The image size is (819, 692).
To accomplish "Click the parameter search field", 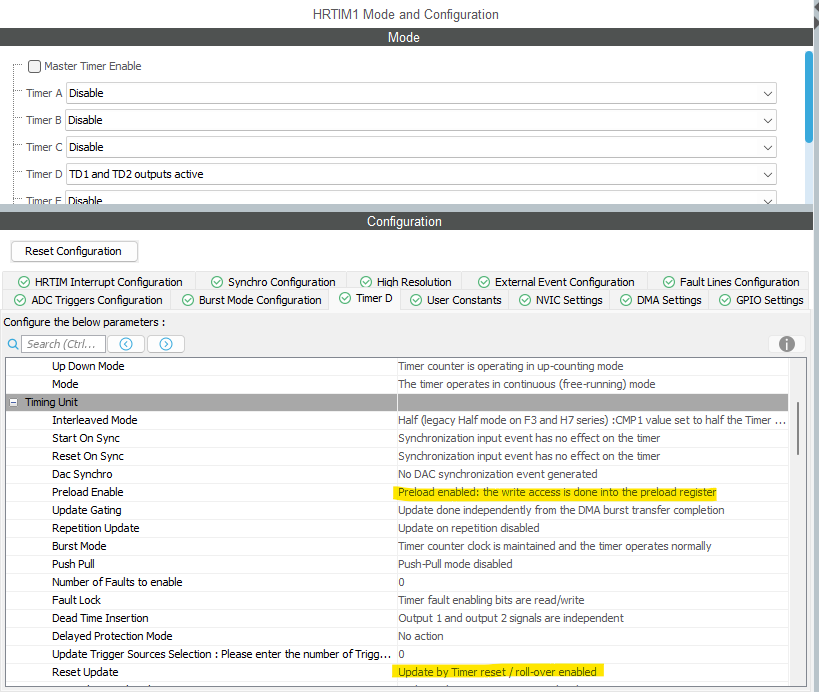I will (x=63, y=344).
